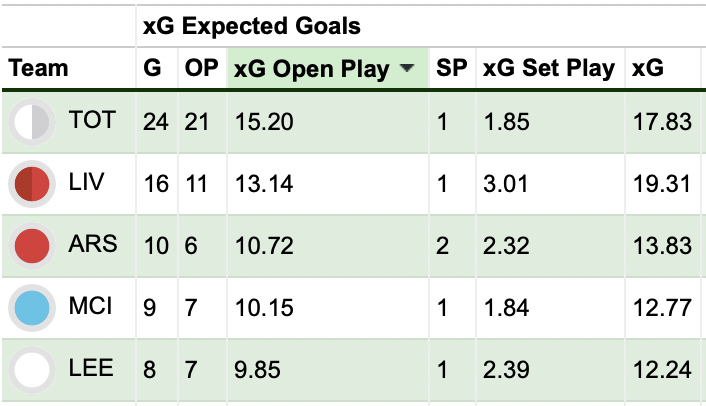
Task: Select the Team column header
Action: 38,68
